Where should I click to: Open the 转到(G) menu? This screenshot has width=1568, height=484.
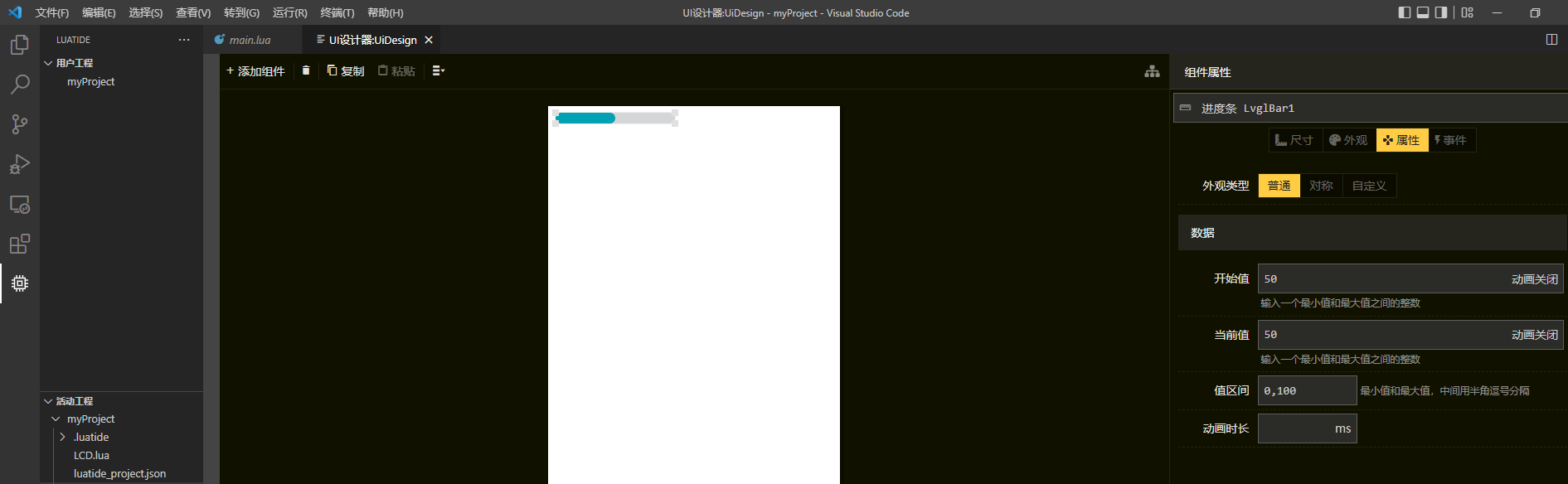241,12
